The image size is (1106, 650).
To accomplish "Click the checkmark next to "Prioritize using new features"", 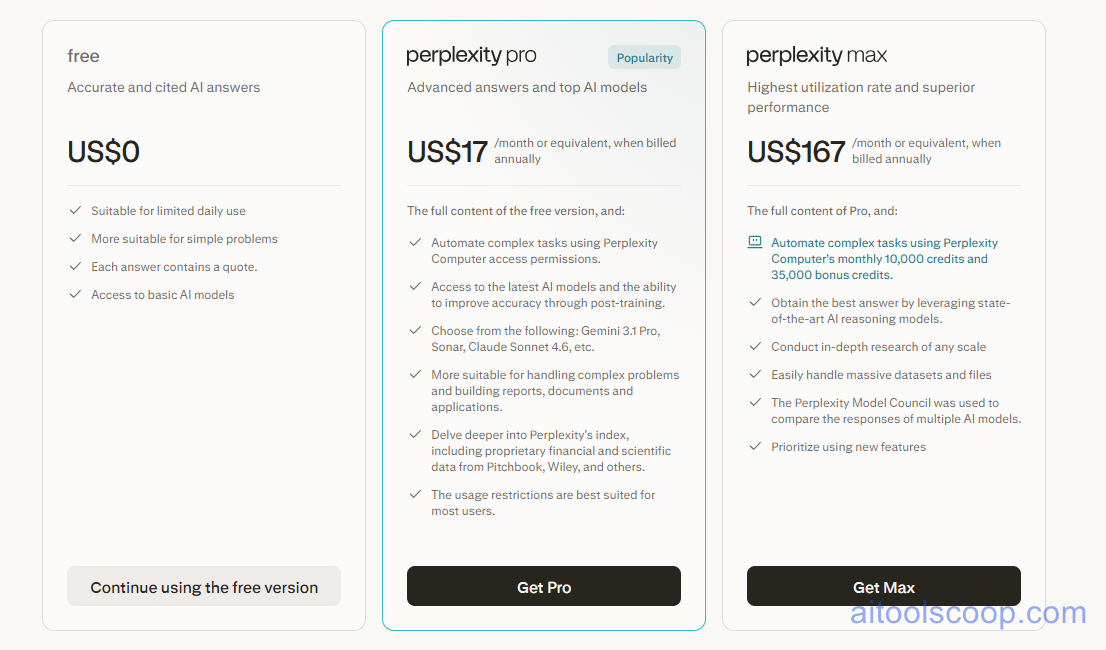I will point(756,446).
